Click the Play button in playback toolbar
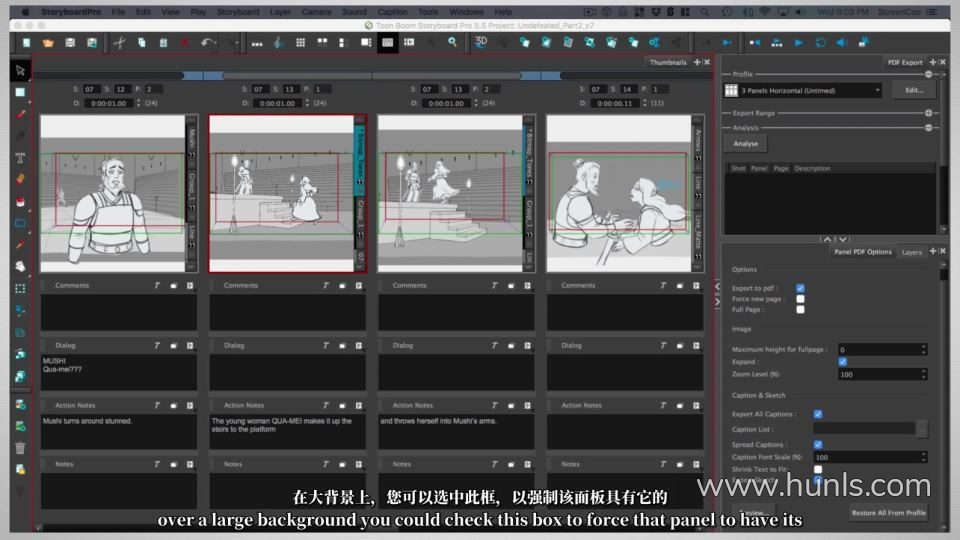 point(798,42)
